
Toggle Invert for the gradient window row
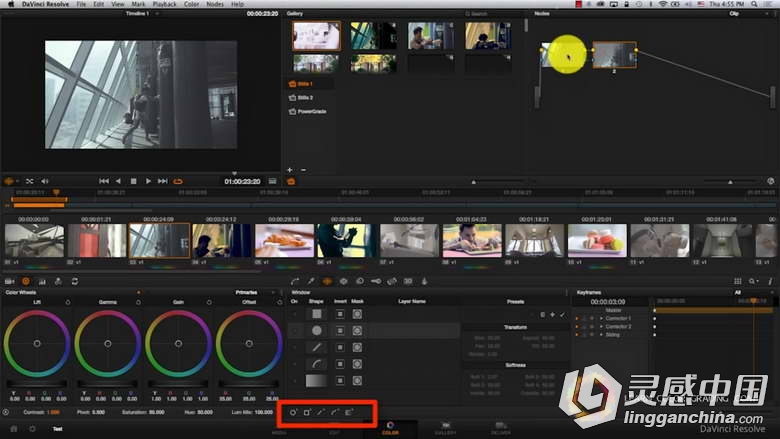click(x=340, y=381)
